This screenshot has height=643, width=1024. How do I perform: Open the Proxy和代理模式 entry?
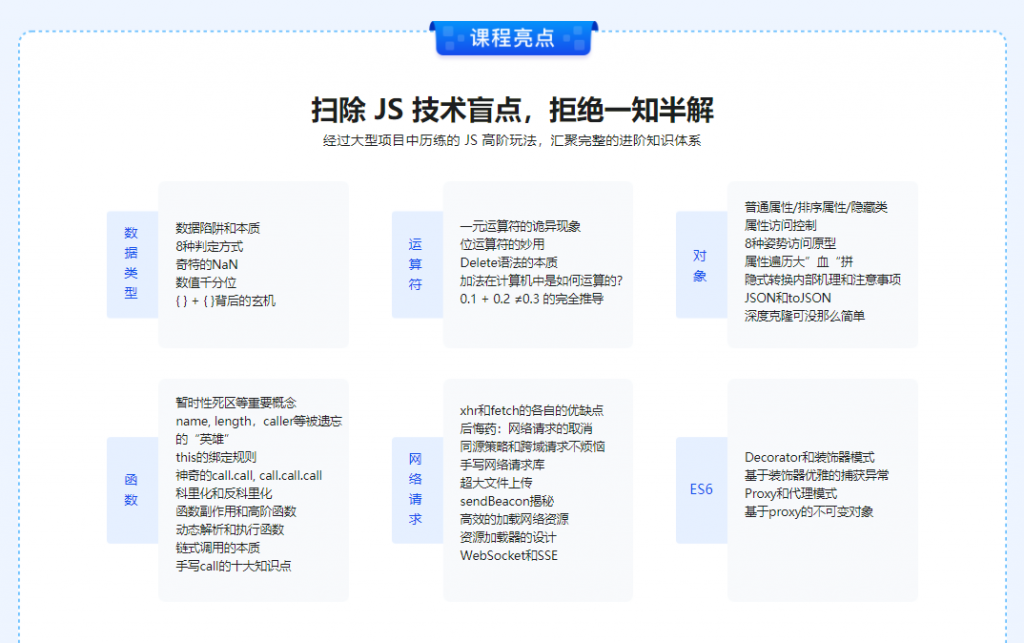coord(790,494)
